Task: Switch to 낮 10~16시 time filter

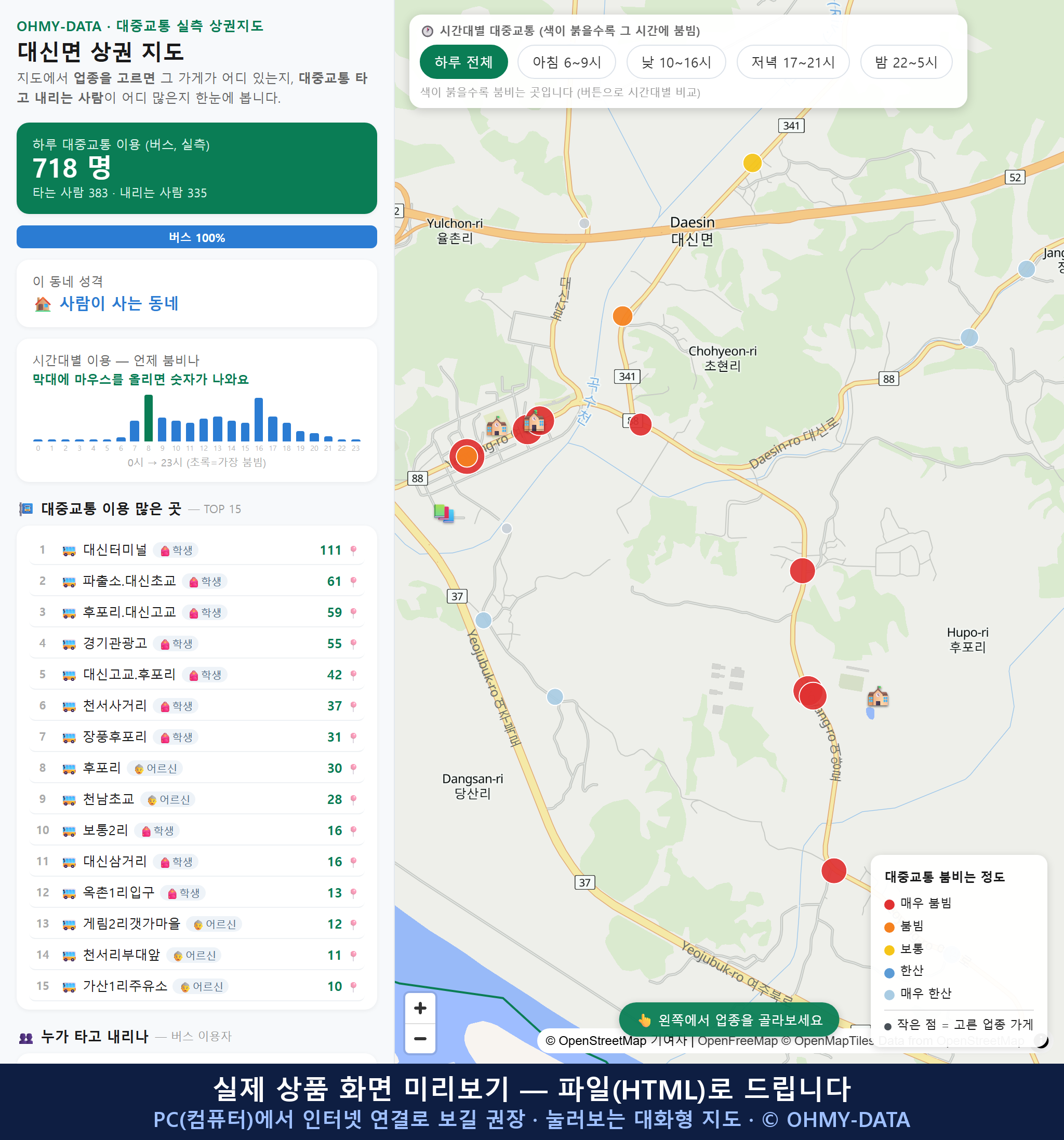Action: [676, 62]
